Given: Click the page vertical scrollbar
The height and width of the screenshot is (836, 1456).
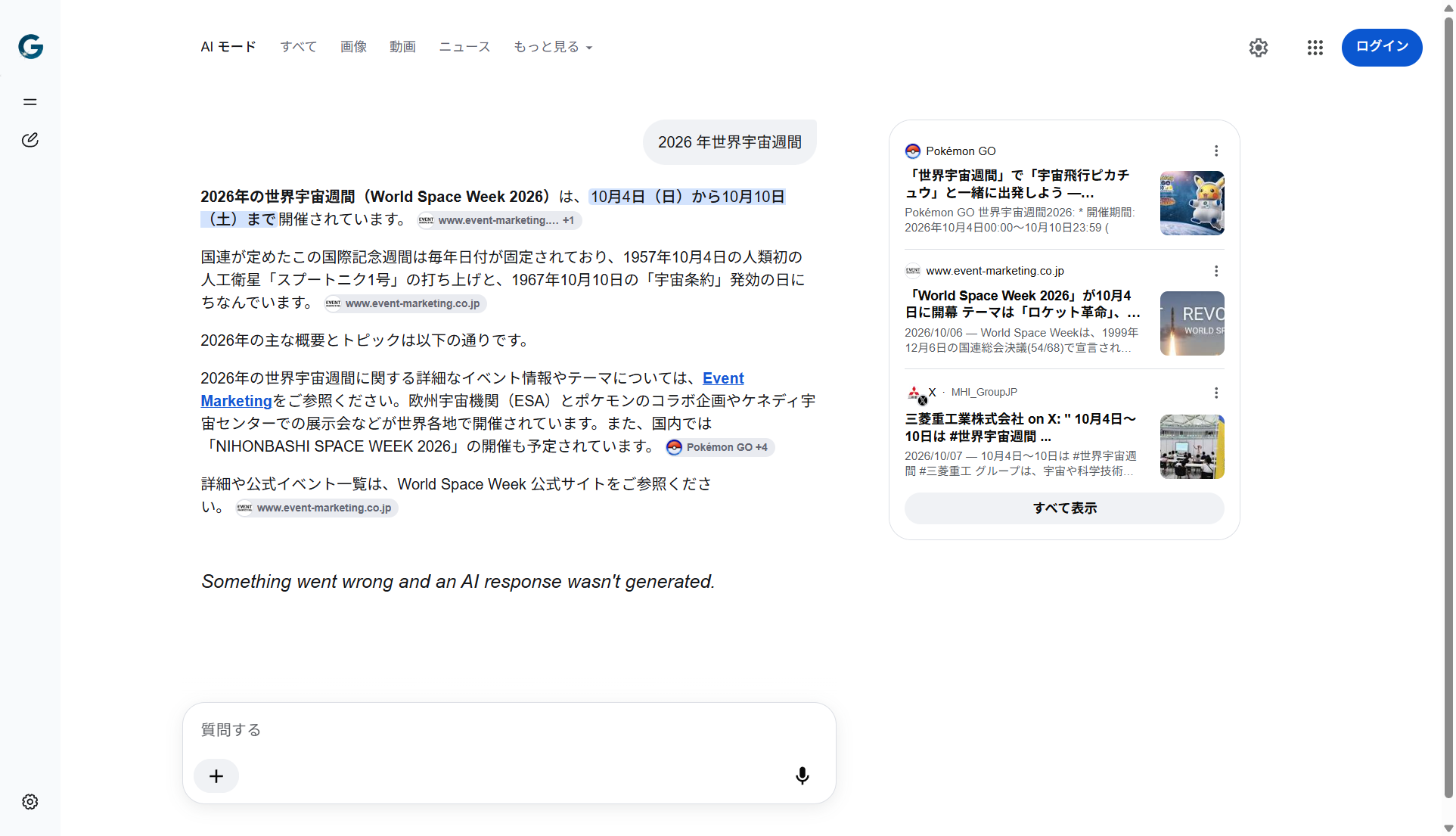Looking at the screenshot, I should click(1448, 409).
